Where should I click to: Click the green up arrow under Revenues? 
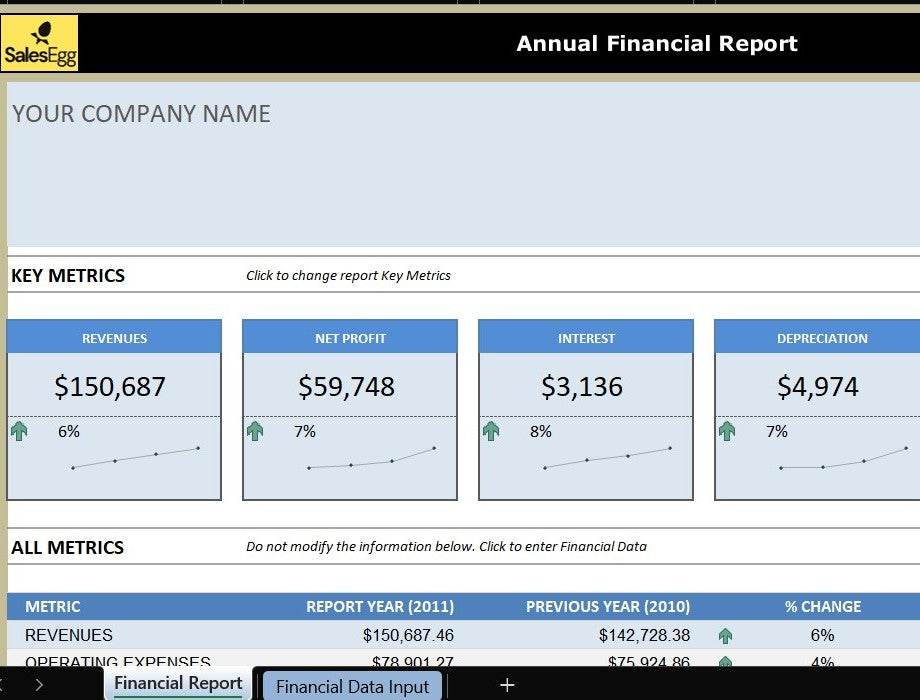pyautogui.click(x=19, y=431)
